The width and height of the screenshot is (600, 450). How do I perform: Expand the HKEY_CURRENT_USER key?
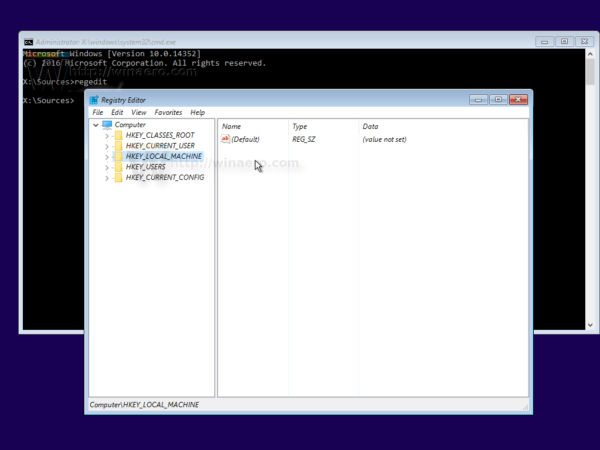(107, 146)
